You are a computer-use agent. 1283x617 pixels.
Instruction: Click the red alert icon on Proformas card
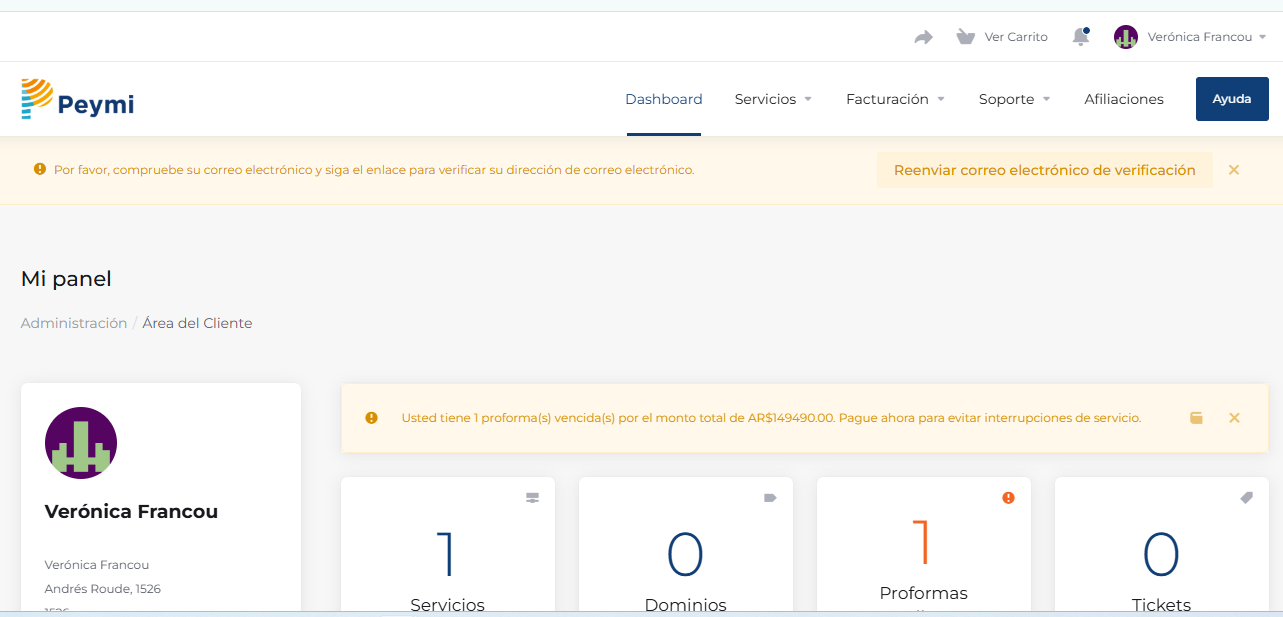click(x=1008, y=498)
